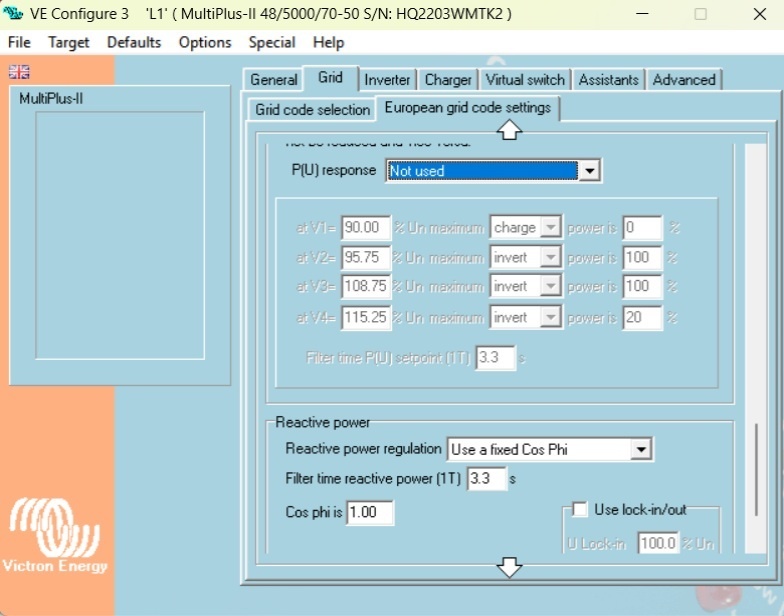
Task: Click the V1 power percentage field showing 0
Action: [x=642, y=228]
